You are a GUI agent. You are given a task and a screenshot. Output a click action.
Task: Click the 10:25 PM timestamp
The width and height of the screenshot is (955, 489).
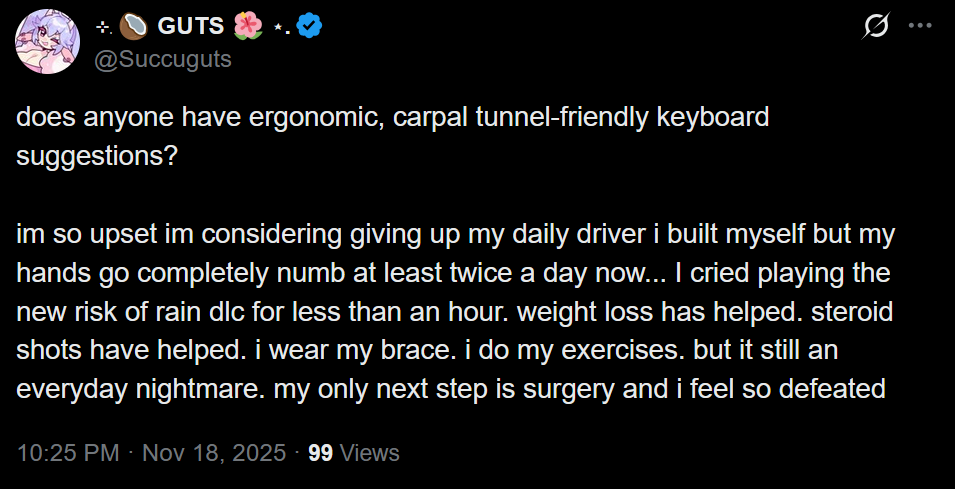click(68, 453)
